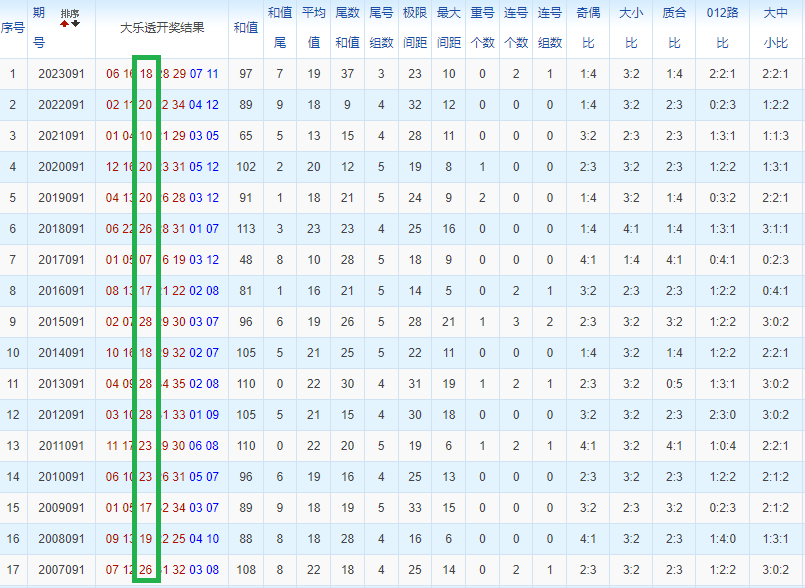Click the 和值 column header
This screenshot has width=805, height=588.
click(x=245, y=28)
